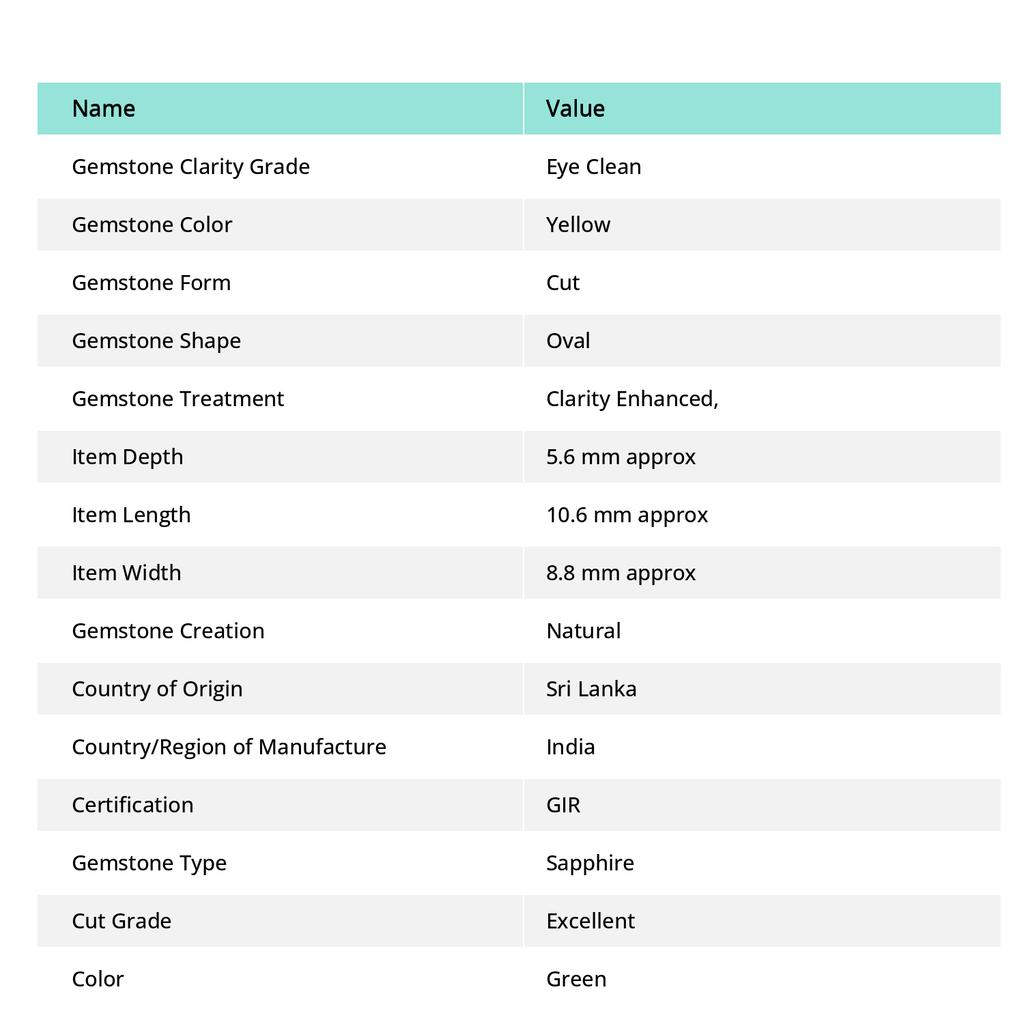Click the Name column header
Image resolution: width=1024 pixels, height=1024 pixels.
tap(103, 108)
